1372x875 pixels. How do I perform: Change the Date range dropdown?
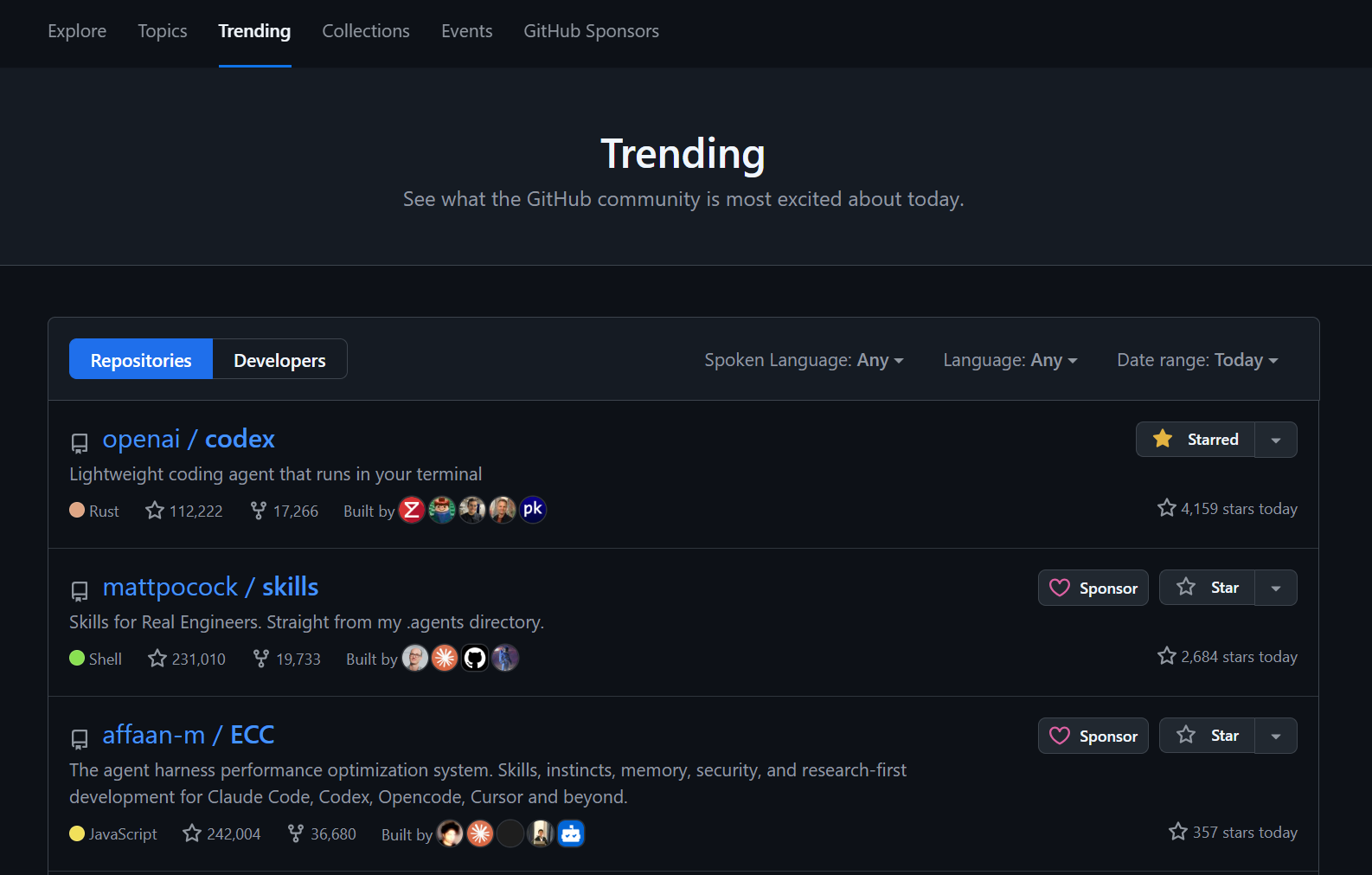(1197, 360)
